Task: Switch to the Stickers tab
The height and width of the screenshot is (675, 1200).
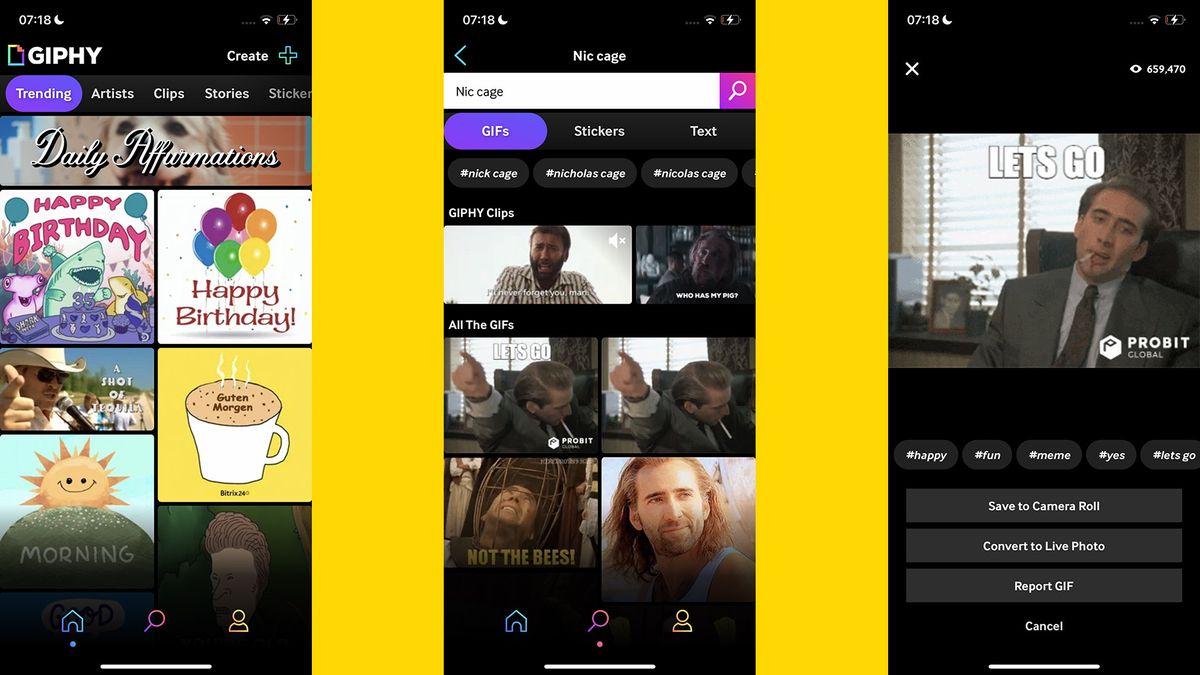Action: click(598, 130)
